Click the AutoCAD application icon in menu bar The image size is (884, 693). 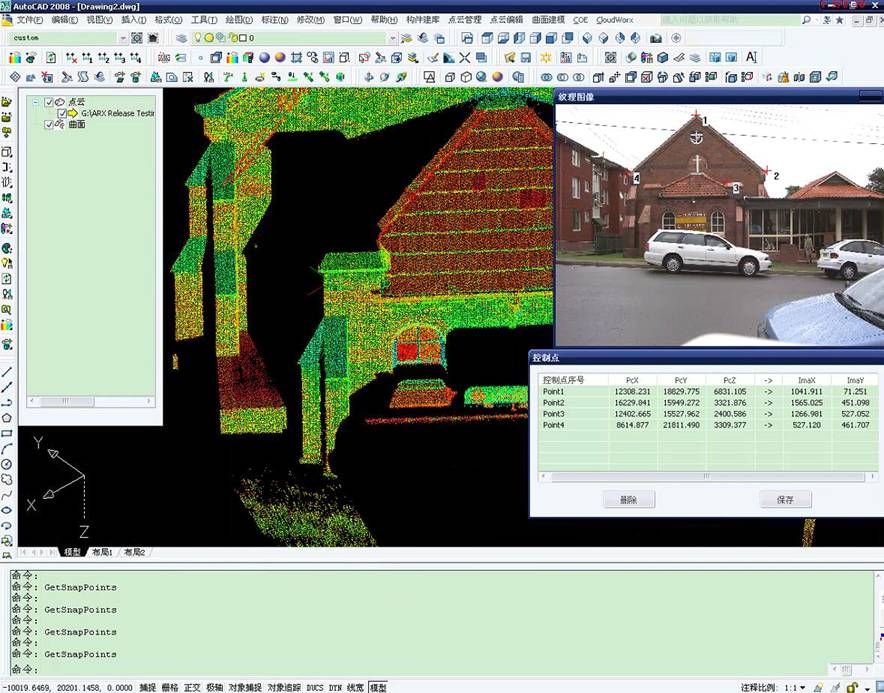click(x=7, y=20)
